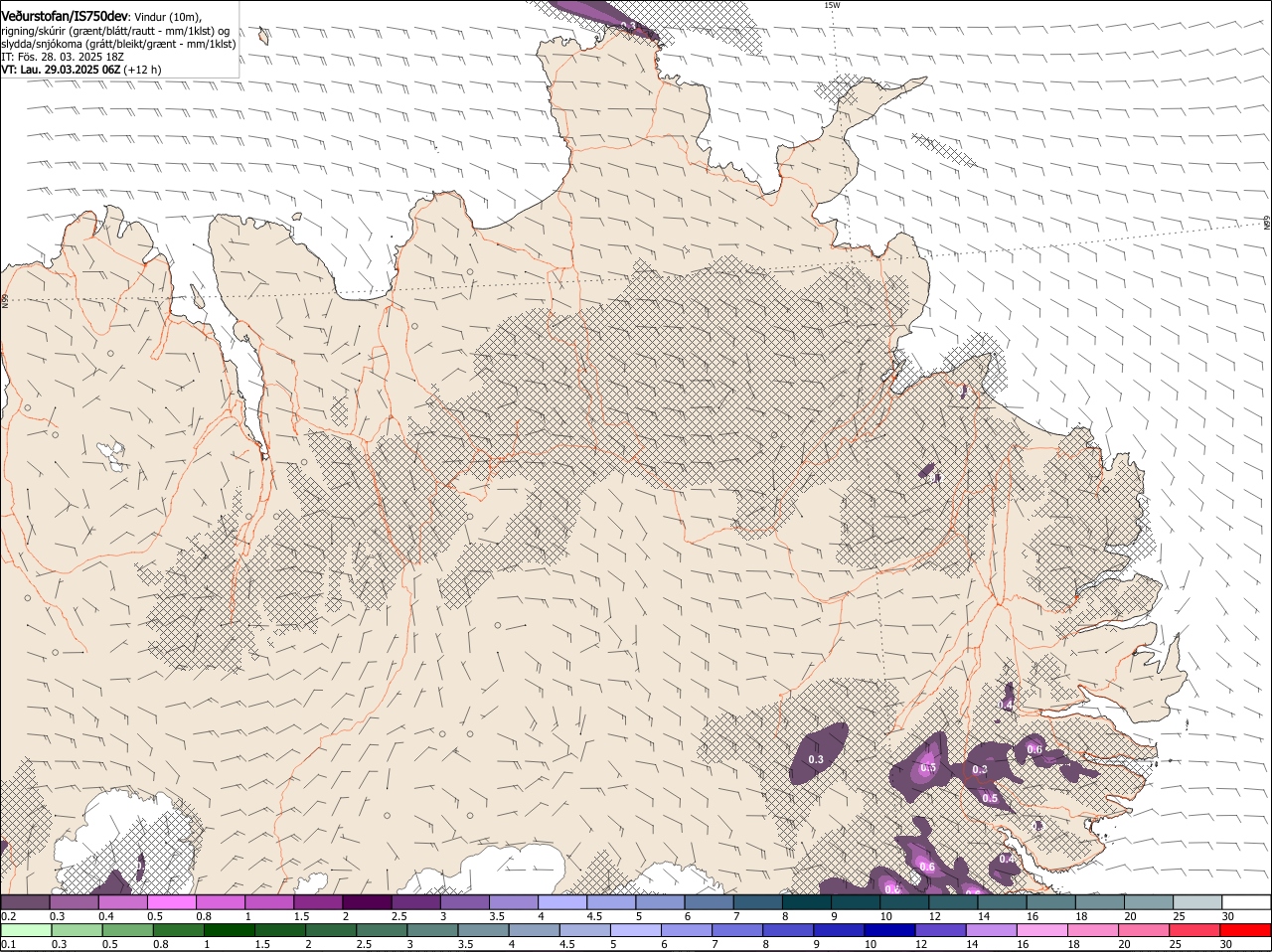Click the '15W' longitude label on the map
Image resolution: width=1272 pixels, height=952 pixels.
coord(832,5)
